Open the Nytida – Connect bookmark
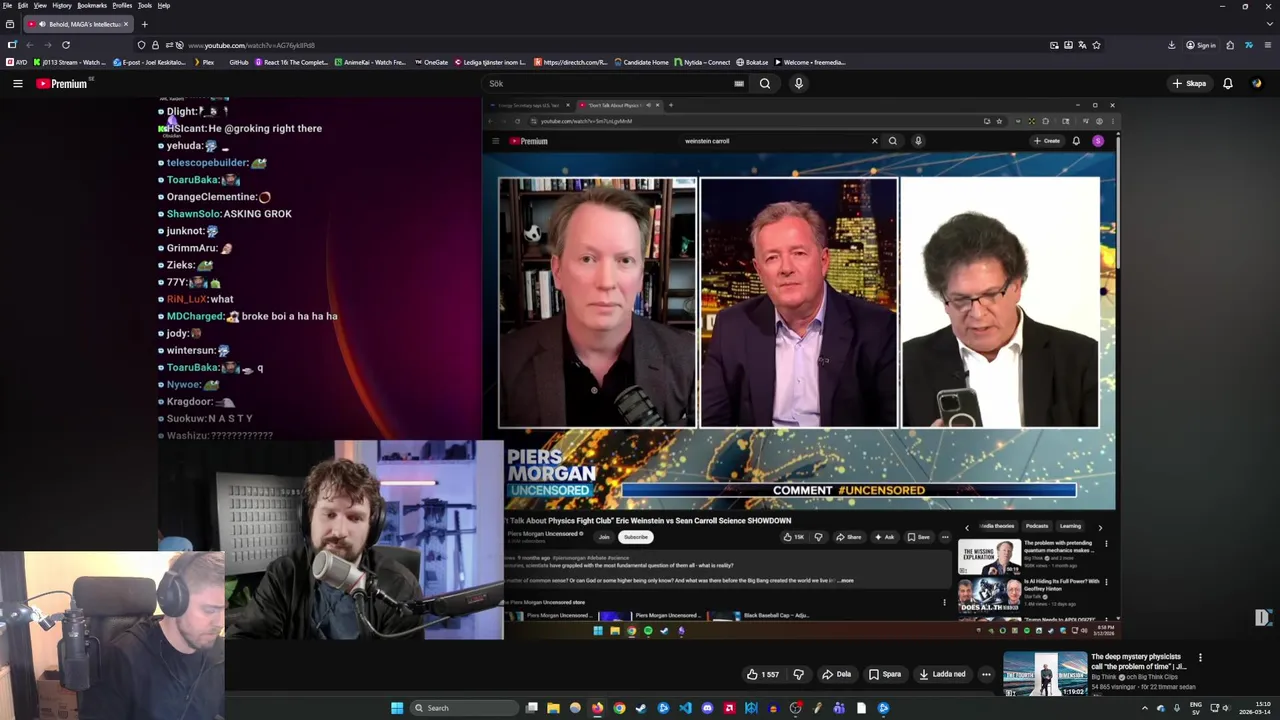 (703, 62)
